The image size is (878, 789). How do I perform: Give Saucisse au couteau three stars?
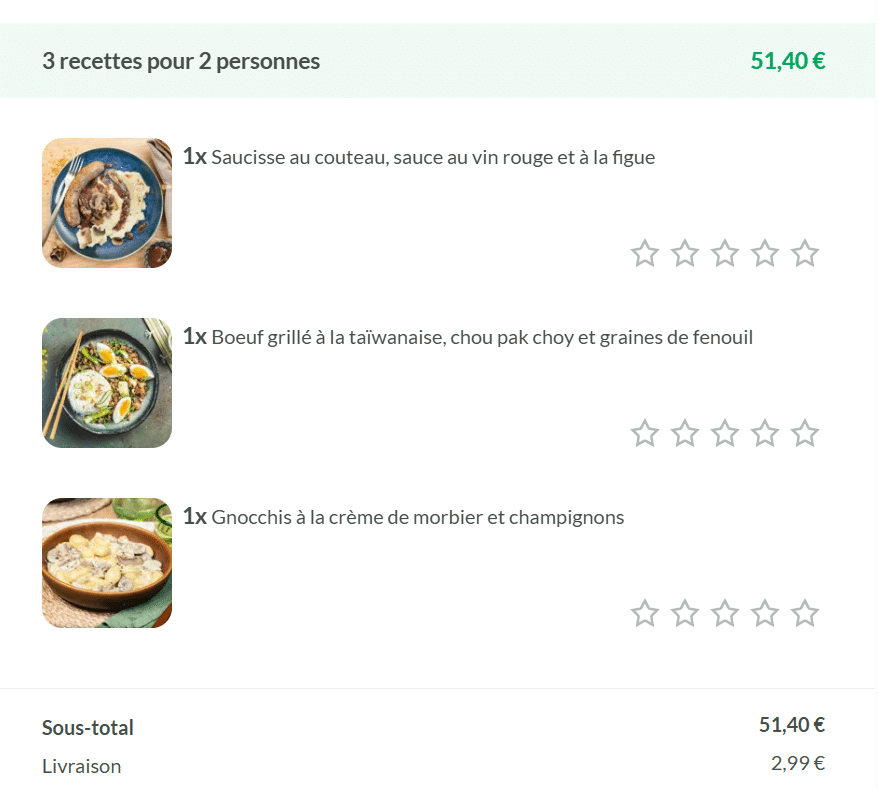725,254
